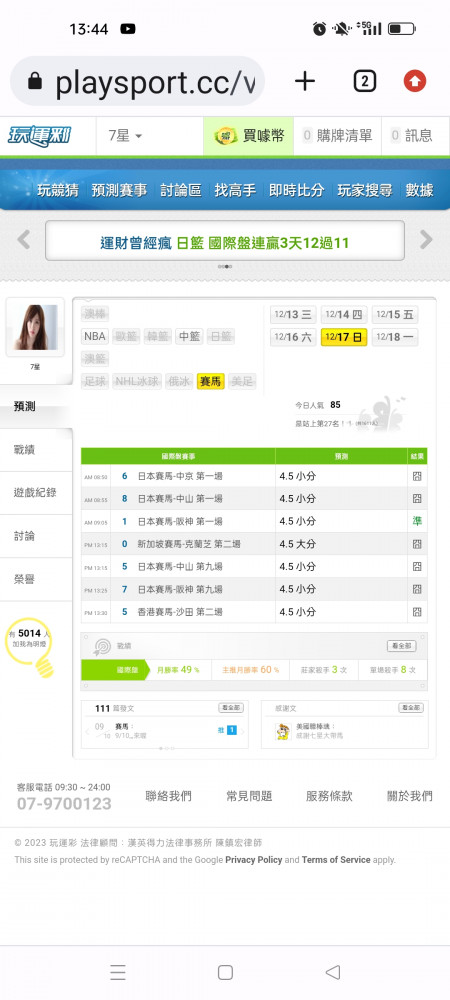Open the 常見問題 footer link

coord(249,796)
